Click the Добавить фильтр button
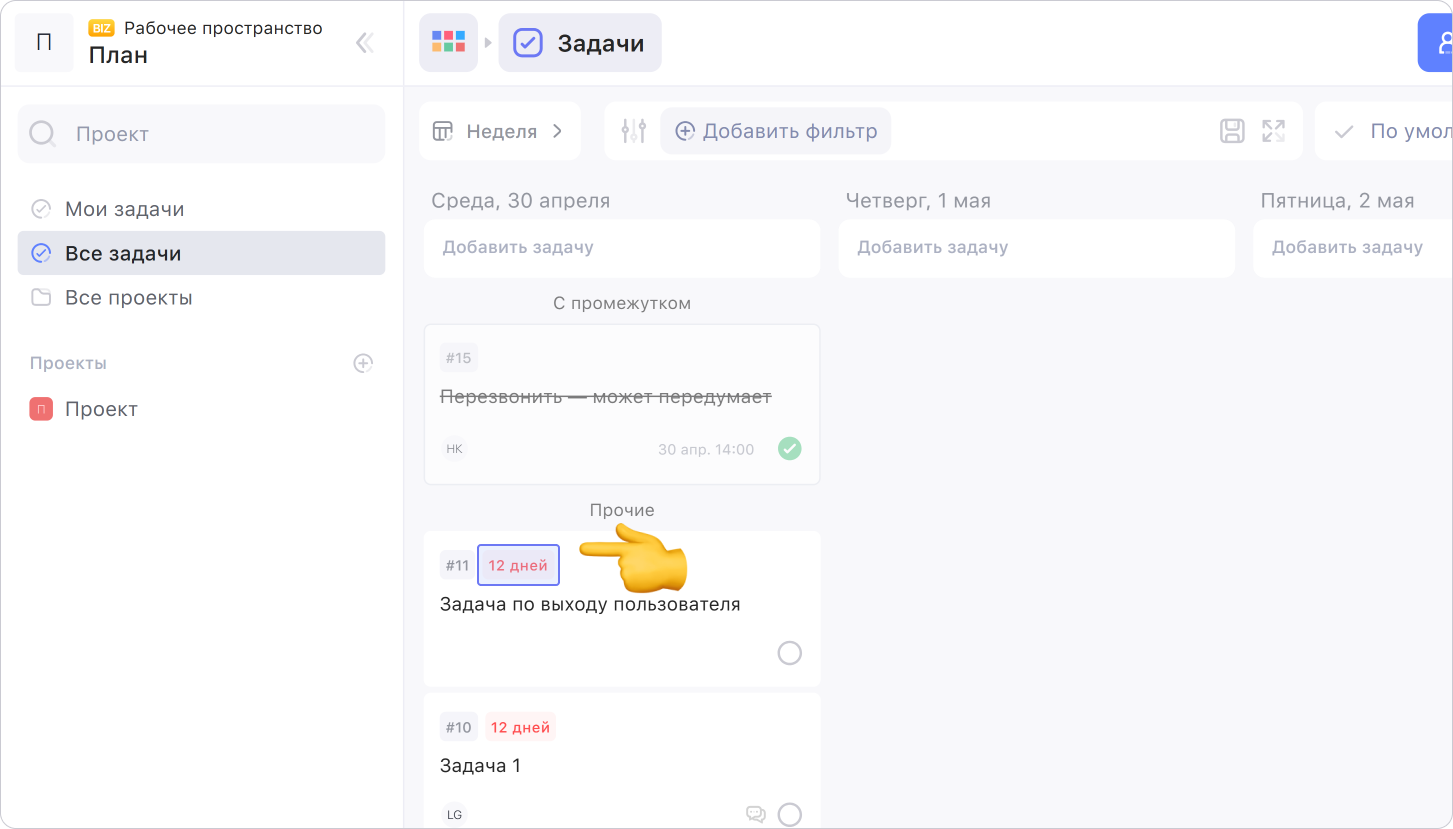Image resolution: width=1453 pixels, height=829 pixels. pyautogui.click(x=775, y=131)
